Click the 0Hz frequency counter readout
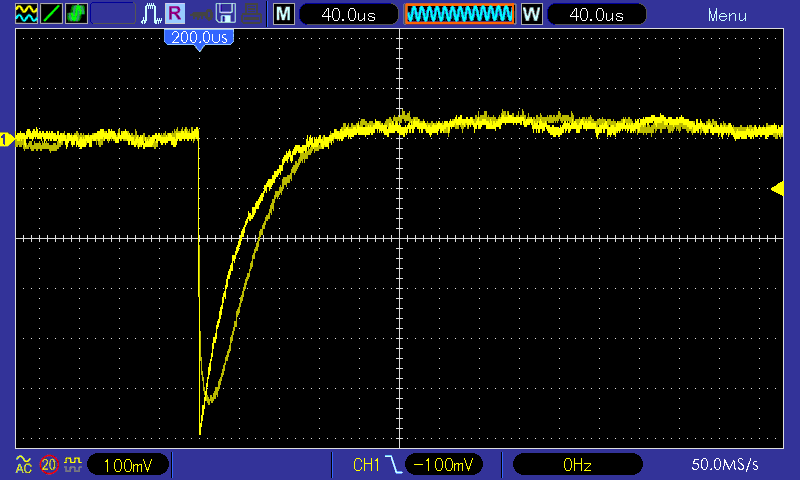This screenshot has width=800, height=480. [577, 464]
